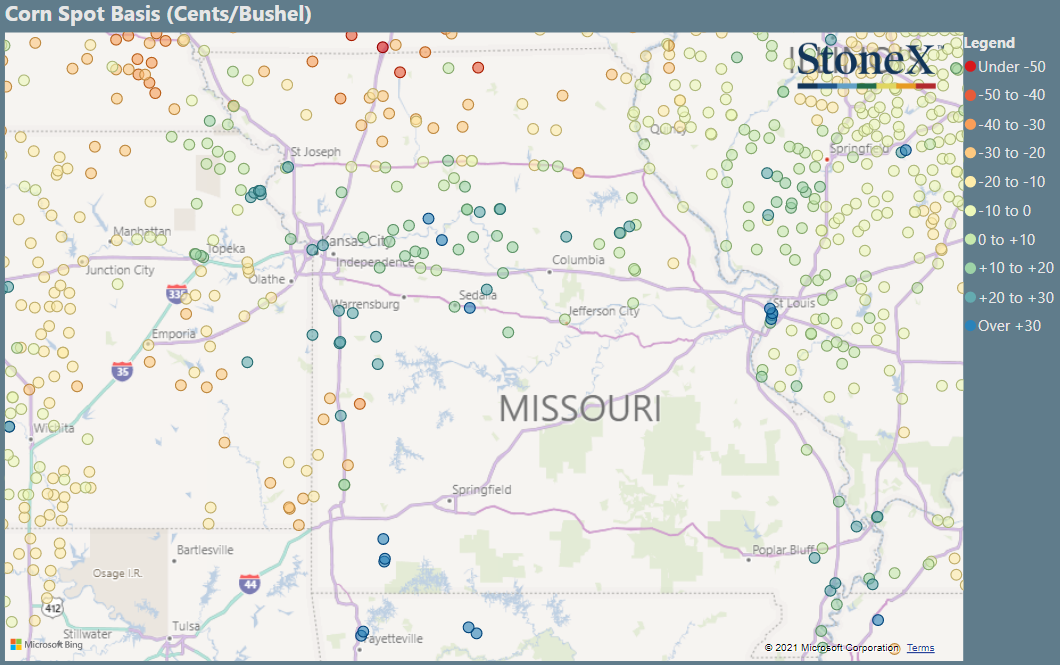Click the Terms link on the map
Viewport: 1060px width, 665px height.
pyautogui.click(x=920, y=647)
